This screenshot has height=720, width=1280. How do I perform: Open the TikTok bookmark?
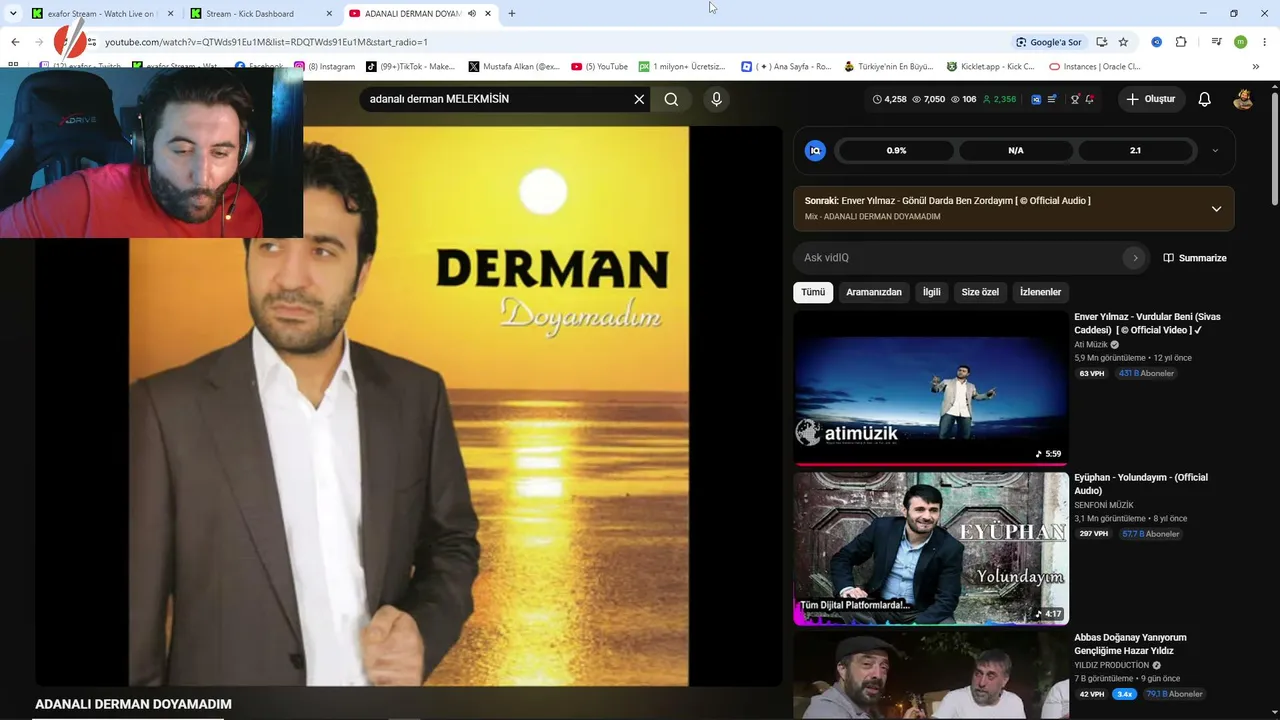[x=410, y=67]
